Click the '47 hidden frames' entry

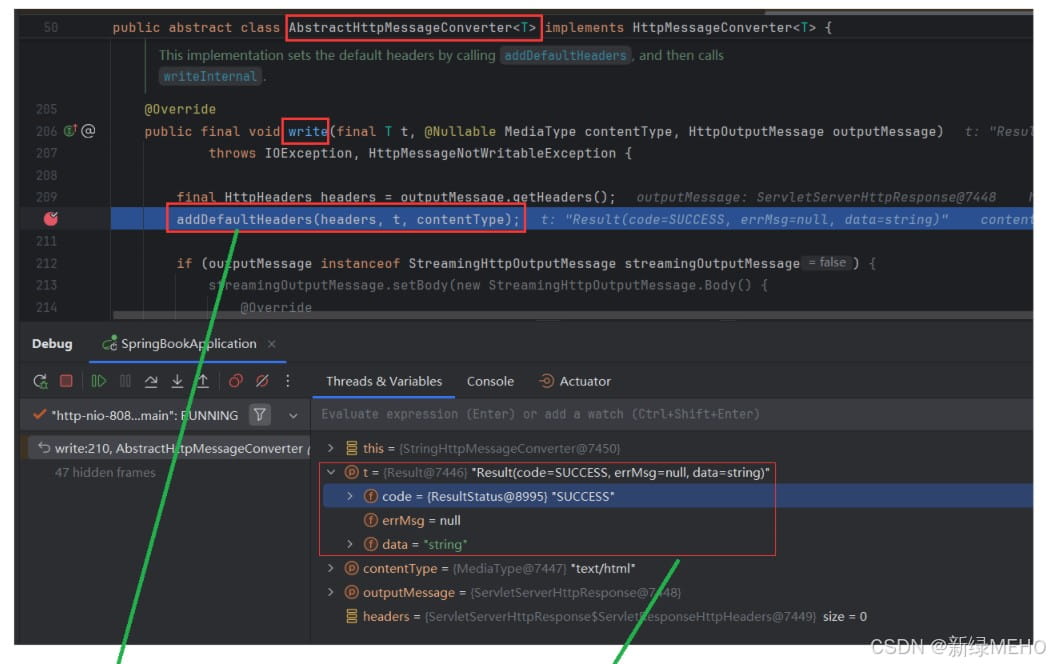click(105, 473)
